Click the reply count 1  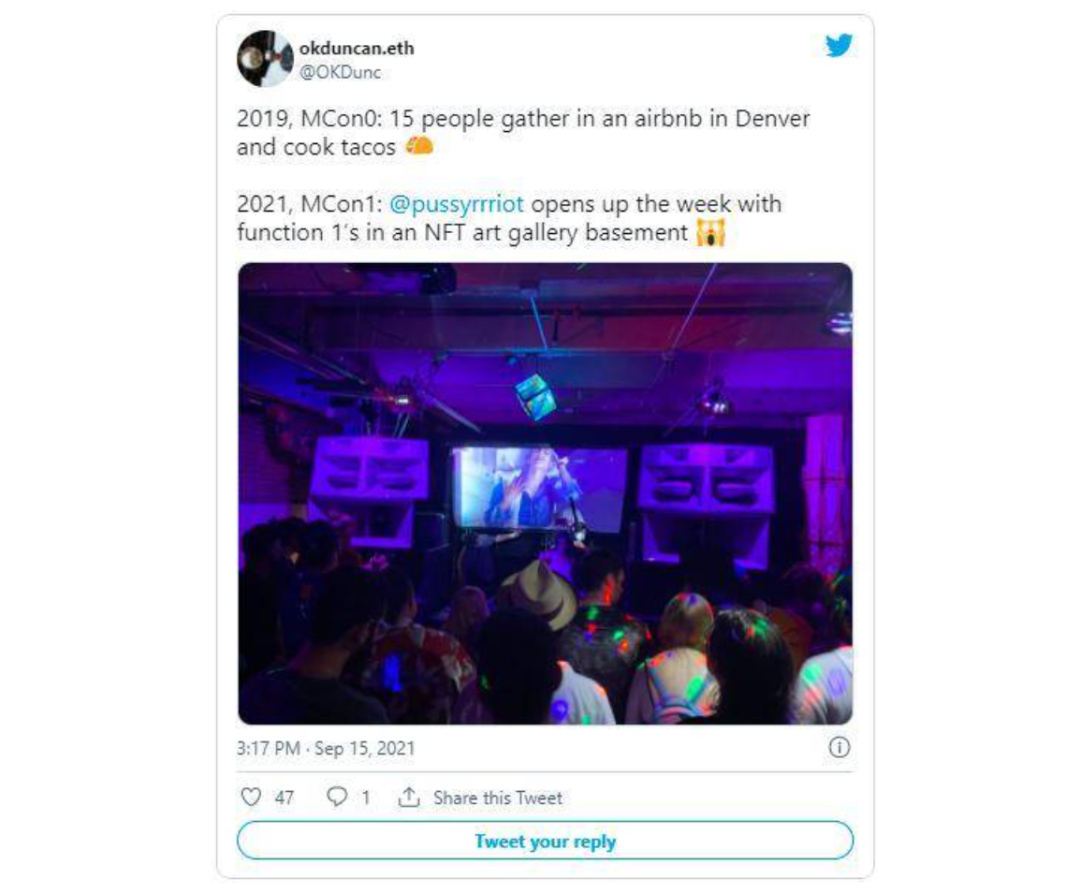366,797
